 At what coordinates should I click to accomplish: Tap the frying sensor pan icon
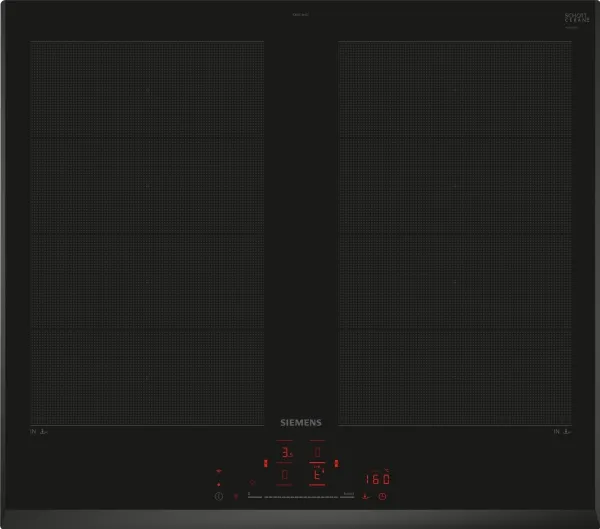coord(366,496)
